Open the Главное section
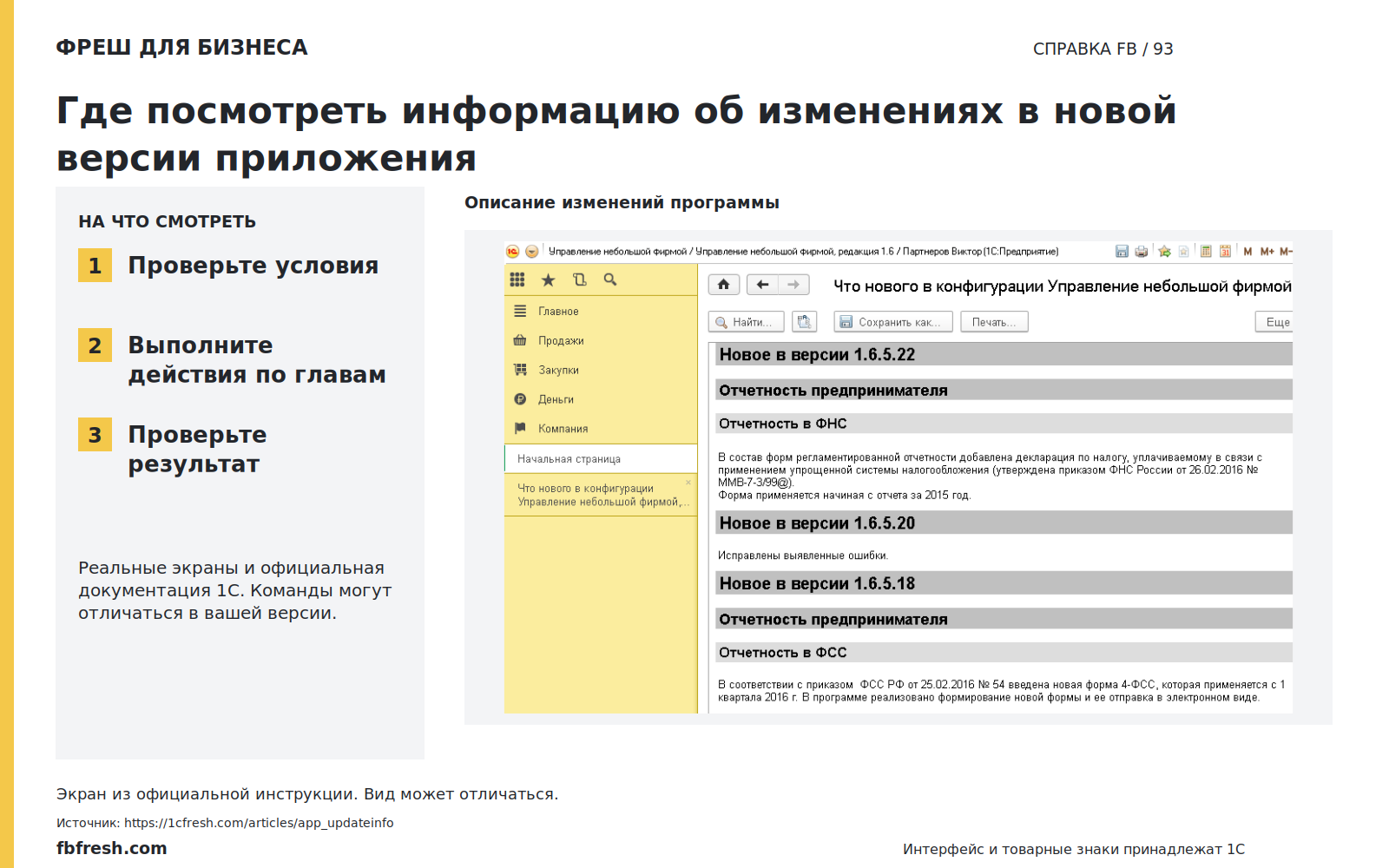1389x868 pixels. [x=601, y=311]
